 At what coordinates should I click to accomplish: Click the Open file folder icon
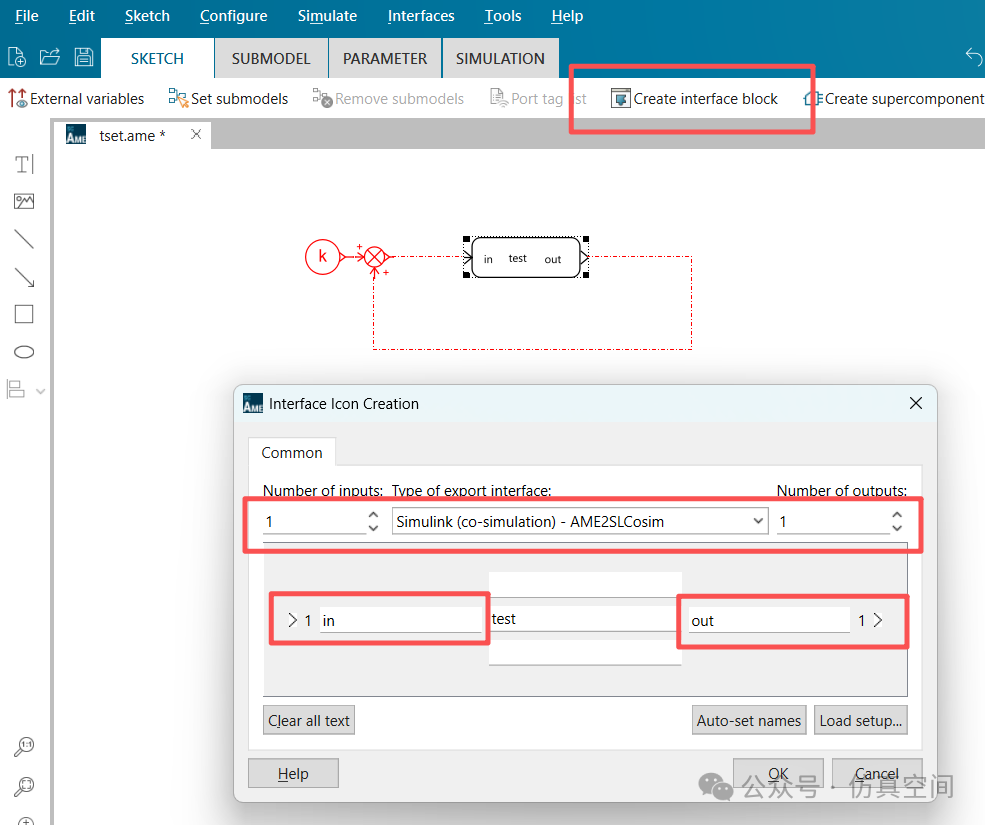(50, 58)
